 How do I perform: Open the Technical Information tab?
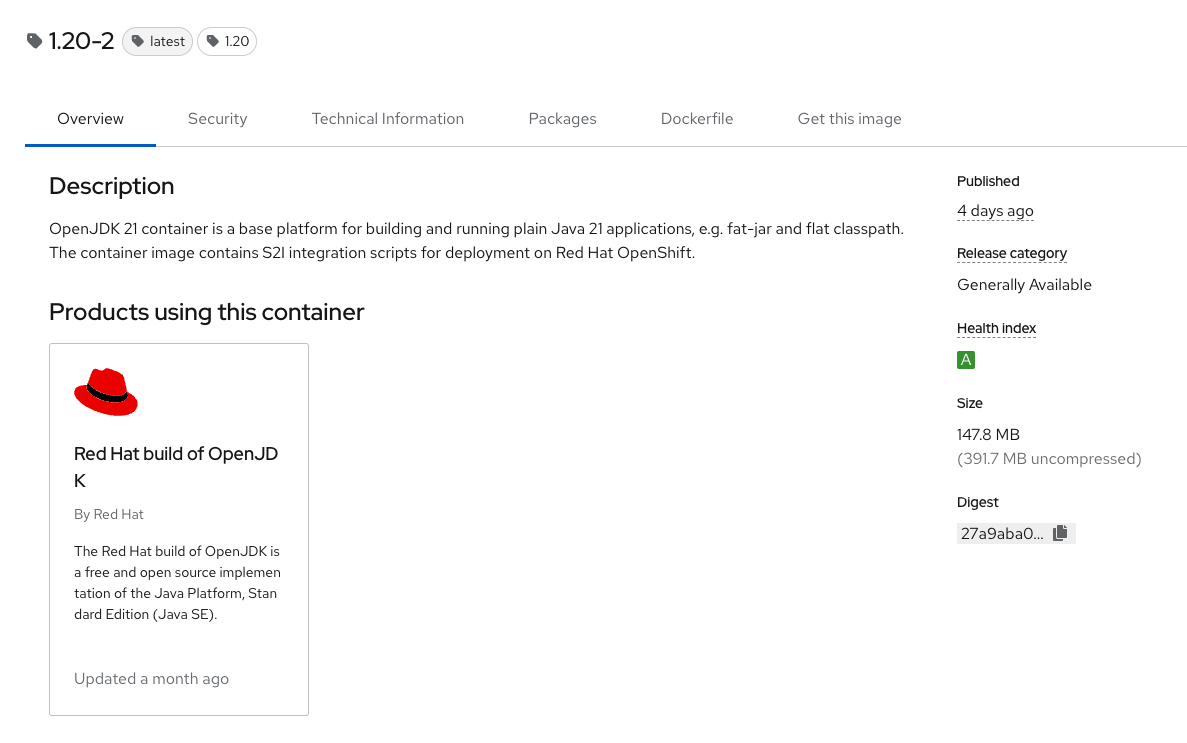tap(388, 119)
